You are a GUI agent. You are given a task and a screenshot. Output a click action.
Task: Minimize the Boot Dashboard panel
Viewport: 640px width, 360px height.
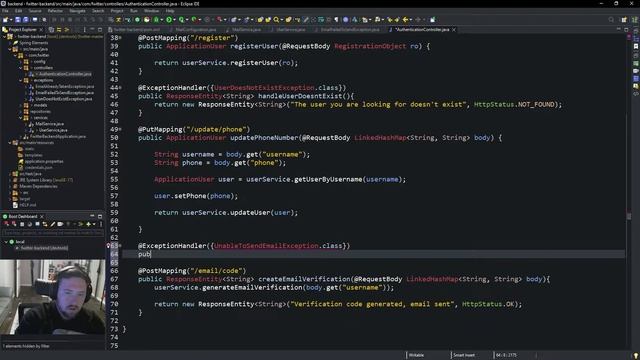click(x=93, y=216)
